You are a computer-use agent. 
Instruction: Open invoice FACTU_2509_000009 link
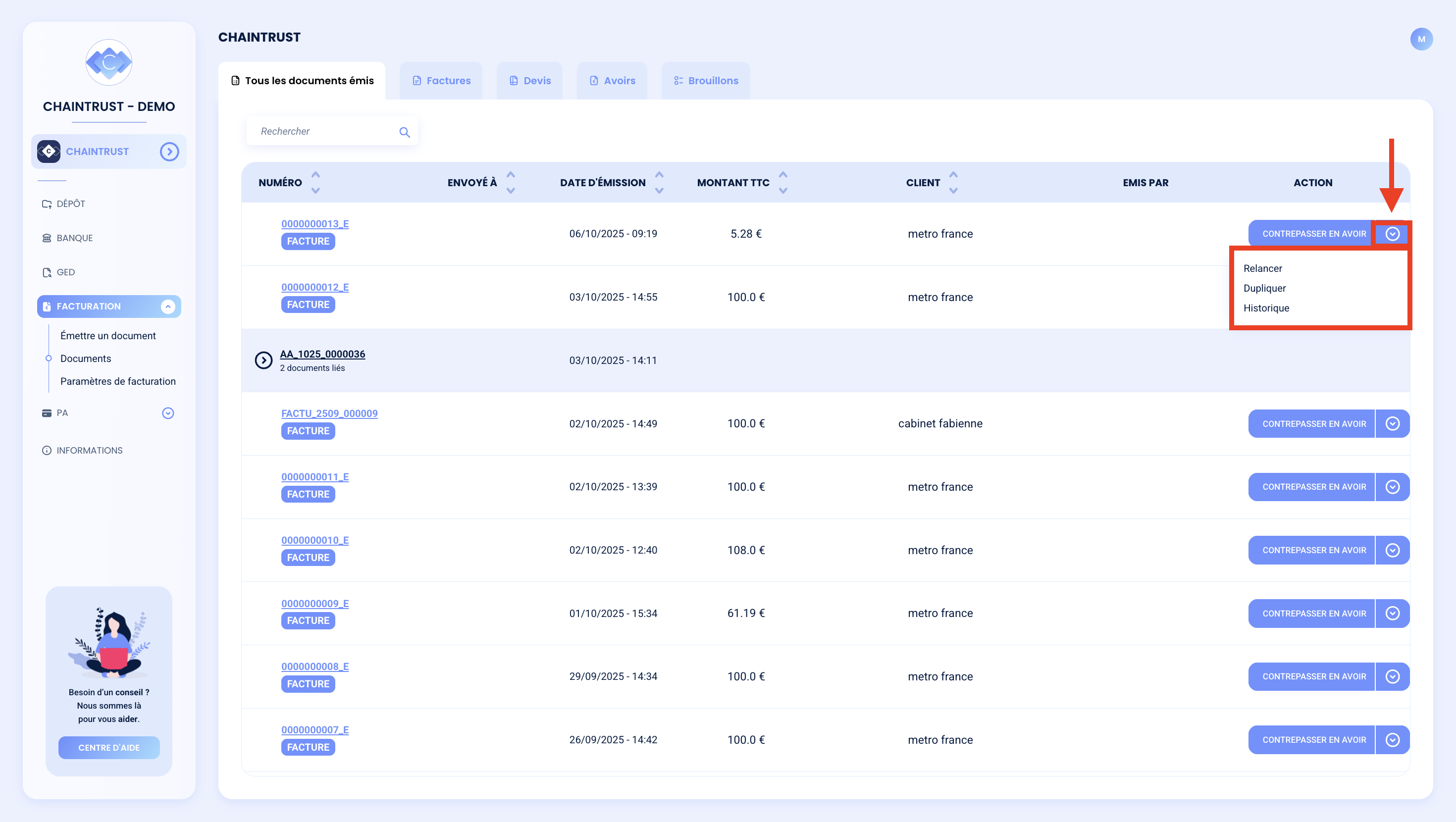(329, 413)
